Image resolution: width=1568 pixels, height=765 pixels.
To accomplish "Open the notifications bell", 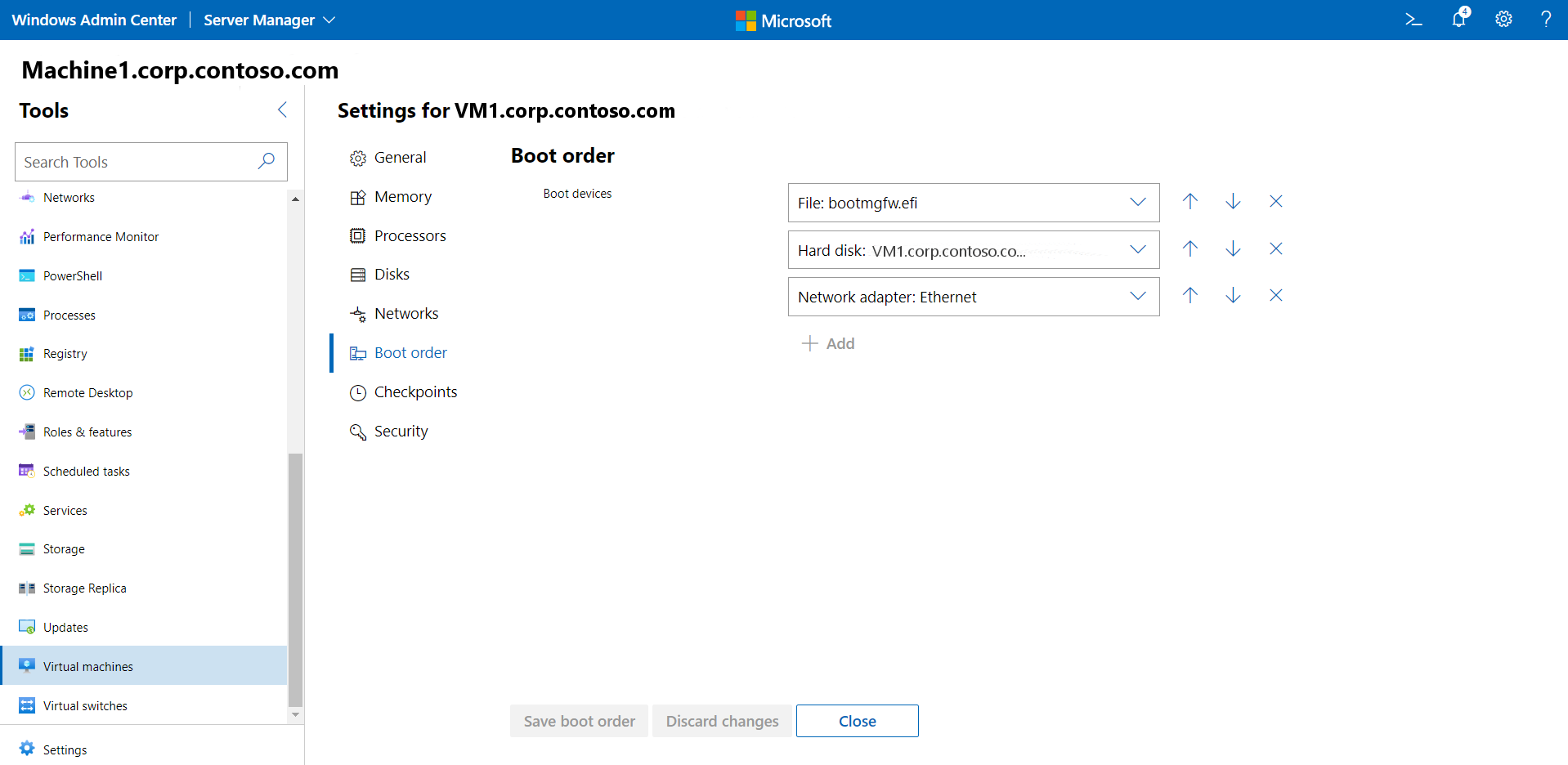I will [x=1459, y=19].
